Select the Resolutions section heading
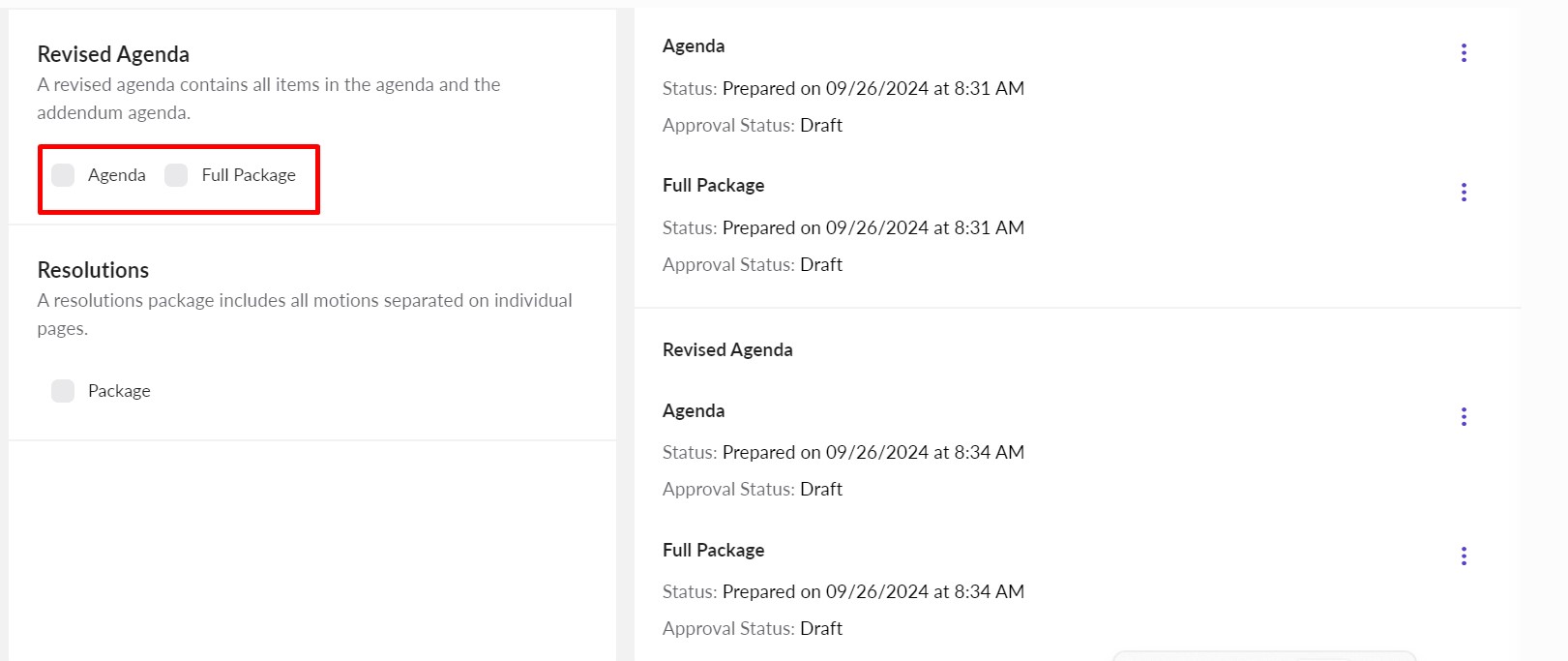This screenshot has height=661, width=1568. 93,270
